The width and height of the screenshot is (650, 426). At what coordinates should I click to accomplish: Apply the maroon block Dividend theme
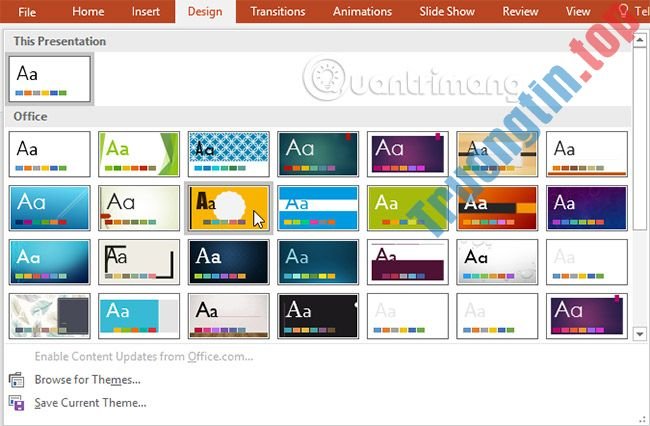407,262
